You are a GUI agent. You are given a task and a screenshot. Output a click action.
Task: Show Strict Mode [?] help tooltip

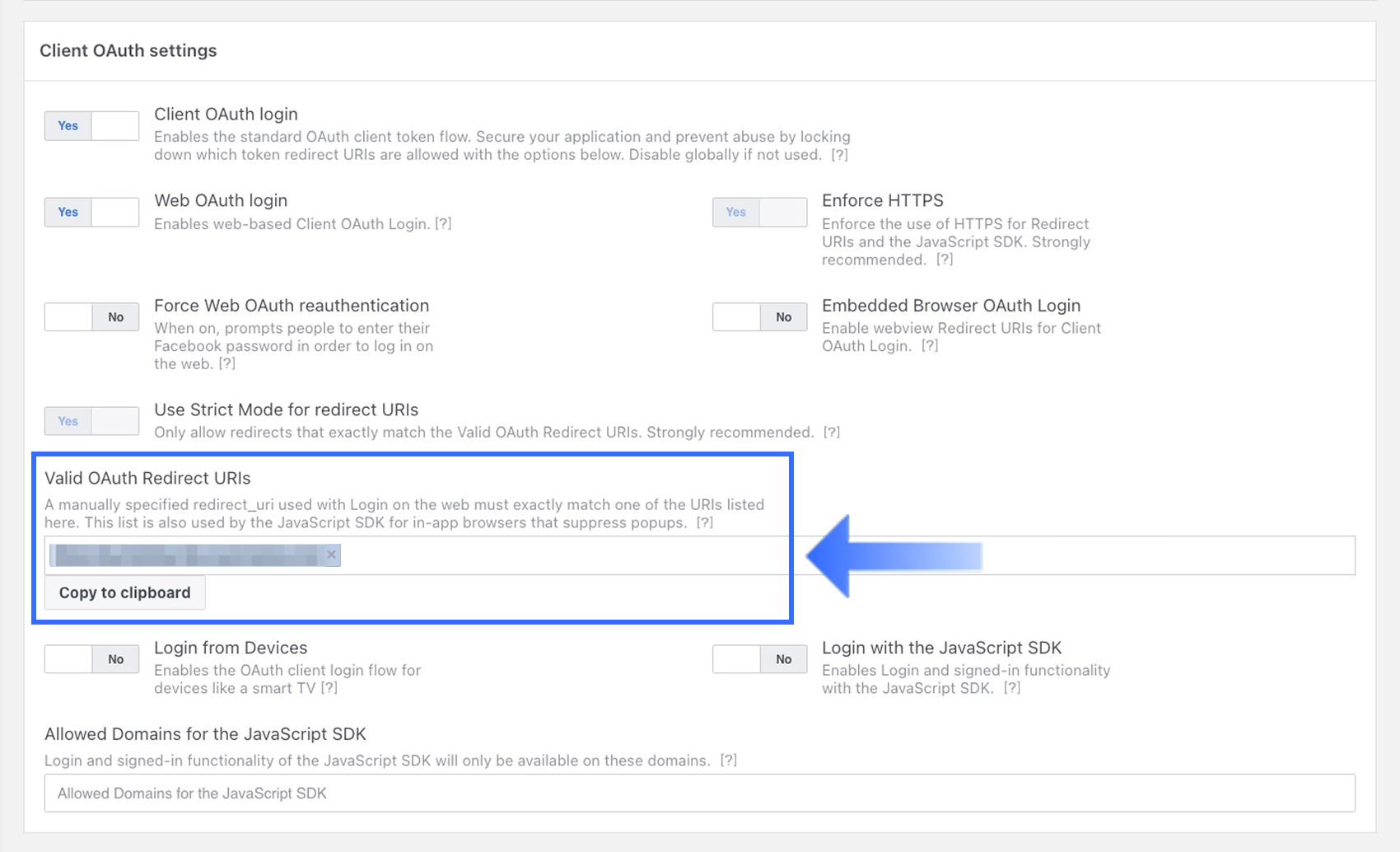pyautogui.click(x=832, y=433)
